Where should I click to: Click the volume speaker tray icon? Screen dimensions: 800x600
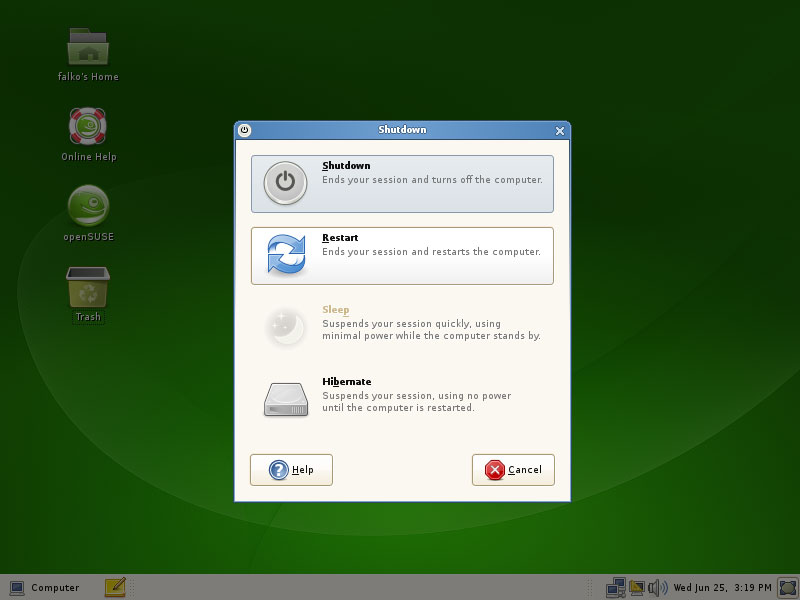pyautogui.click(x=658, y=588)
